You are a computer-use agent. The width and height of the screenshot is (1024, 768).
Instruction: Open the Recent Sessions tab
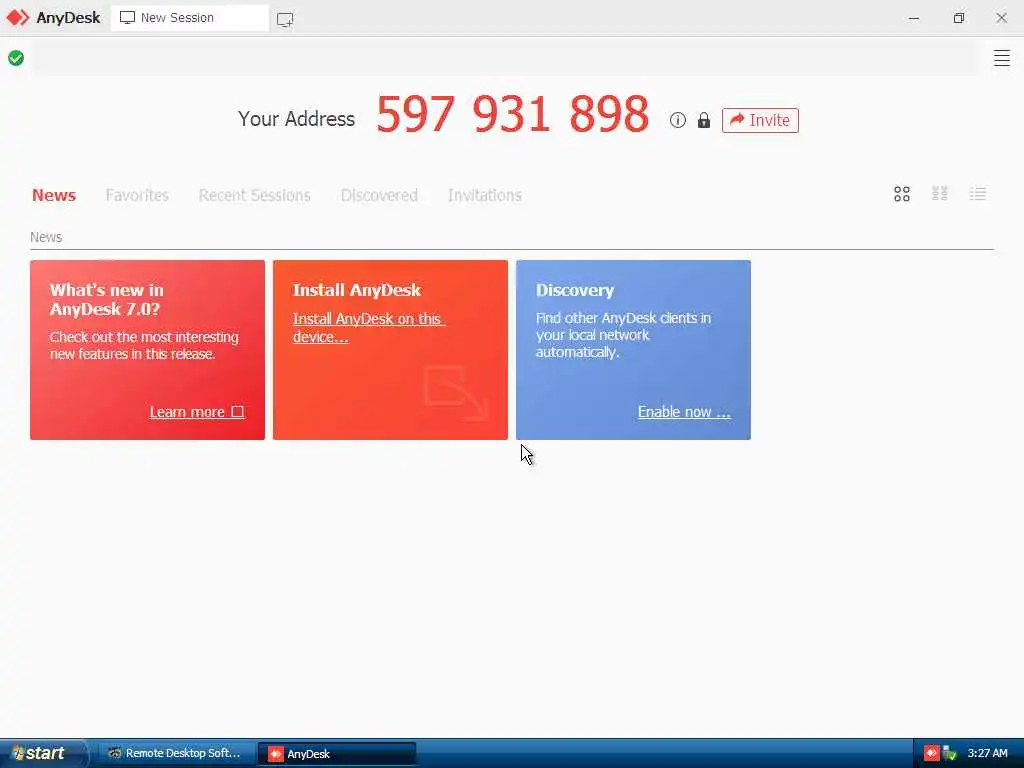tap(255, 195)
